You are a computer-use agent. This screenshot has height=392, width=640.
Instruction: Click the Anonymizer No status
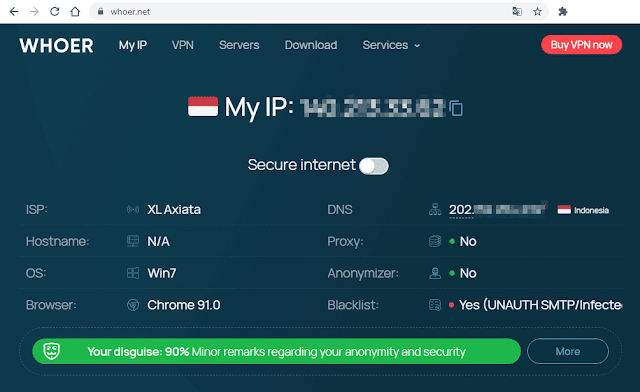click(468, 273)
